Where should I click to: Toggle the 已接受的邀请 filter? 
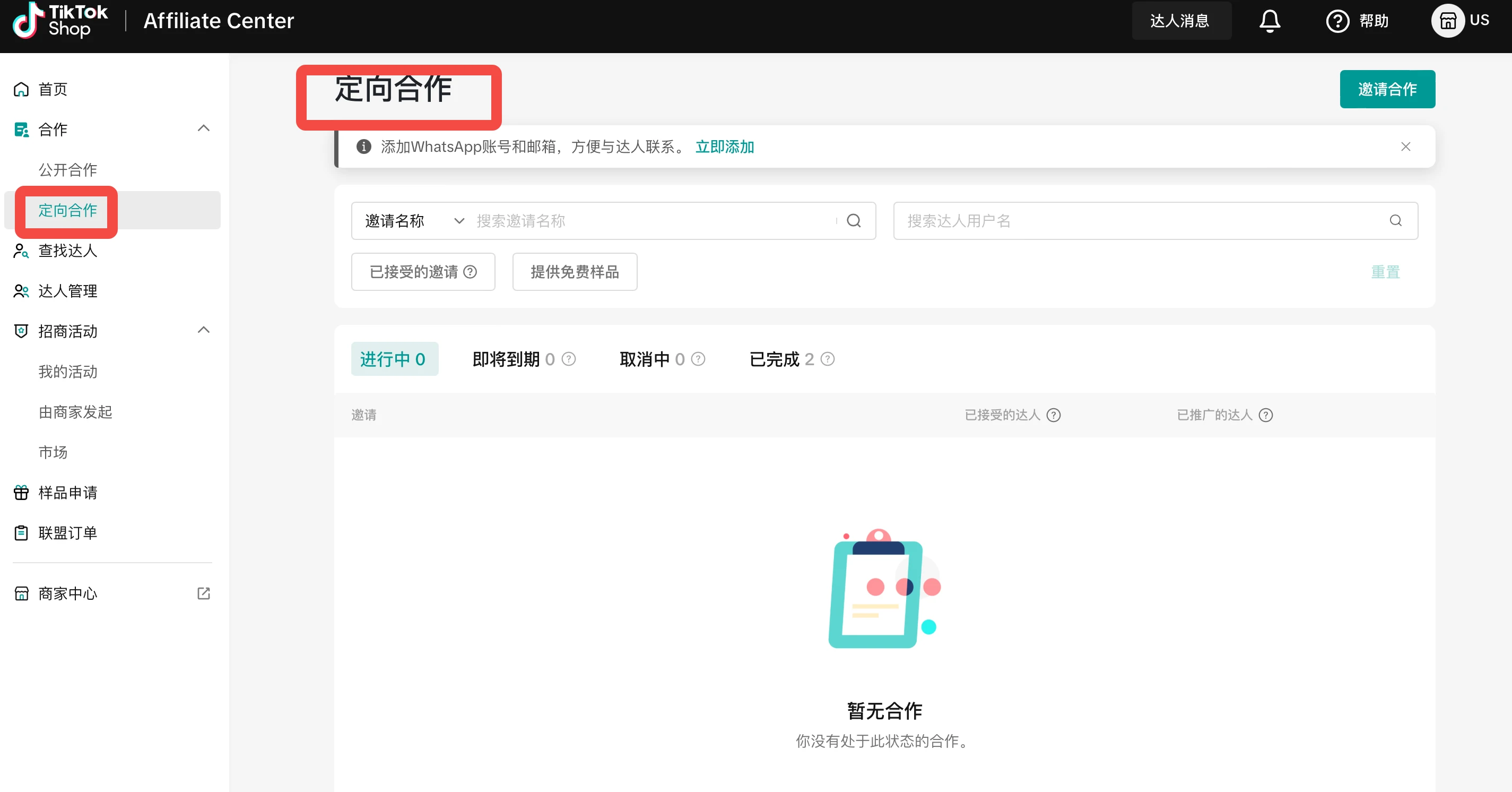tap(423, 272)
